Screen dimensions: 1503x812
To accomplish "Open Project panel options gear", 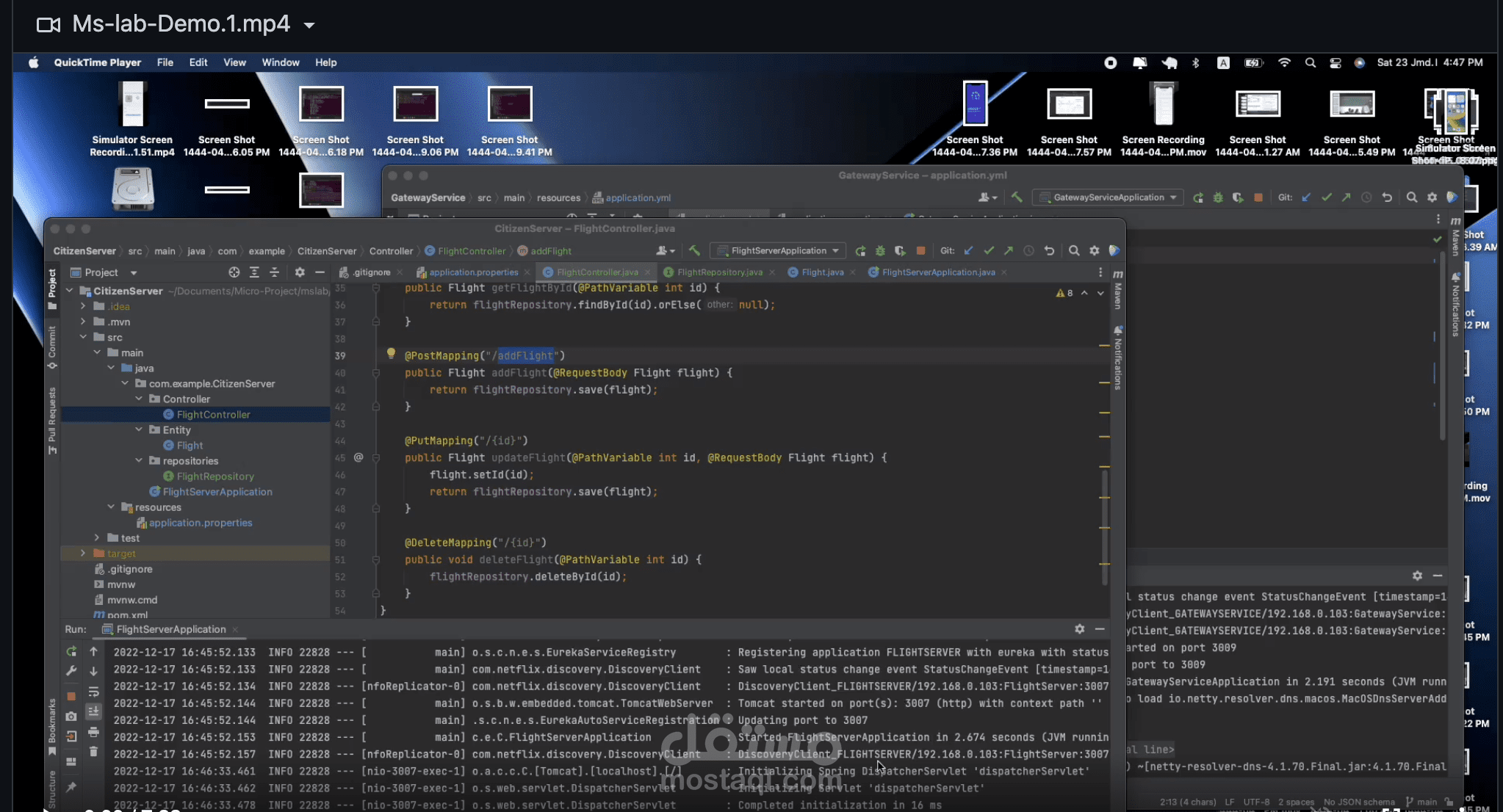I will 300,272.
